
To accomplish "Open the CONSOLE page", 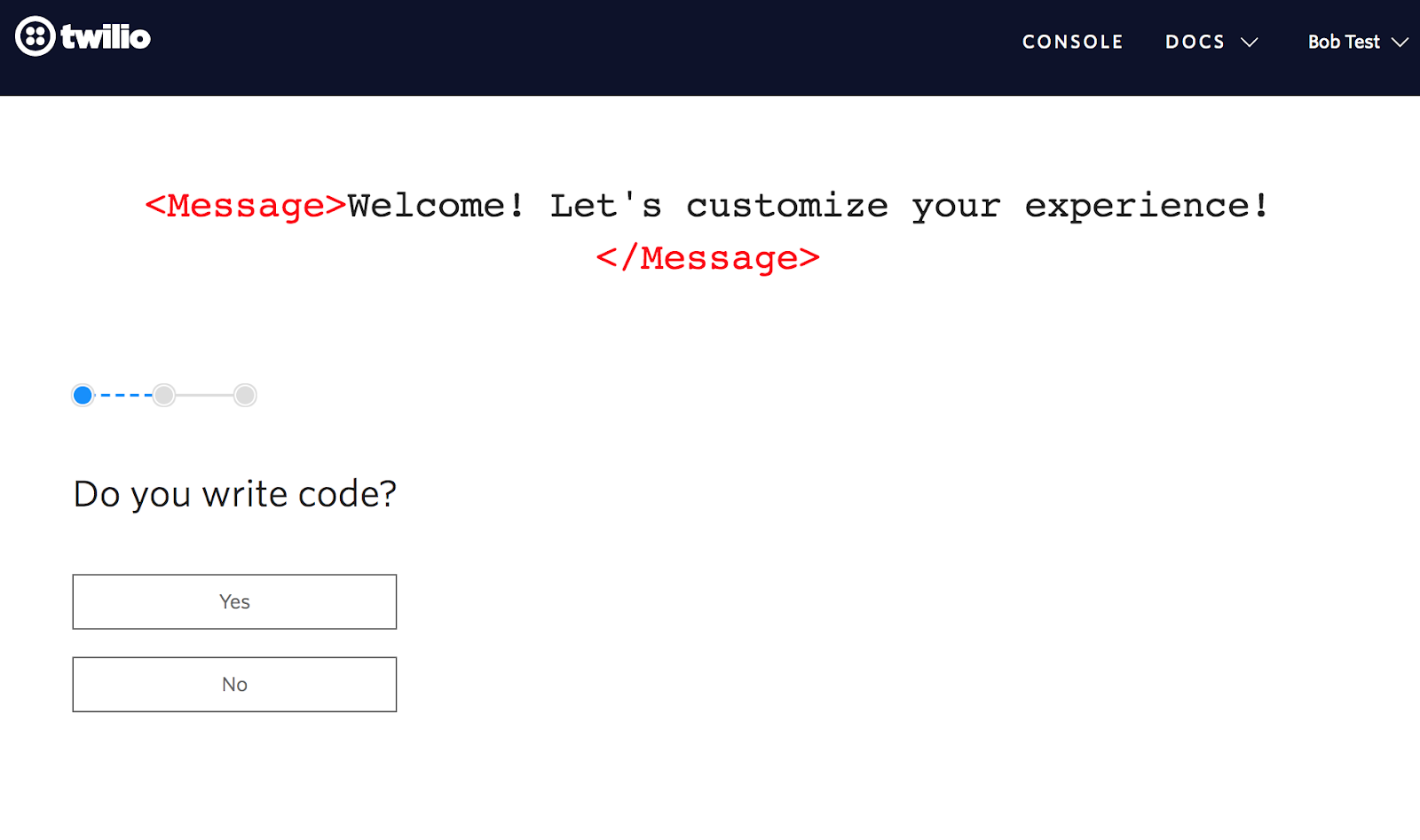I will coord(1072,42).
